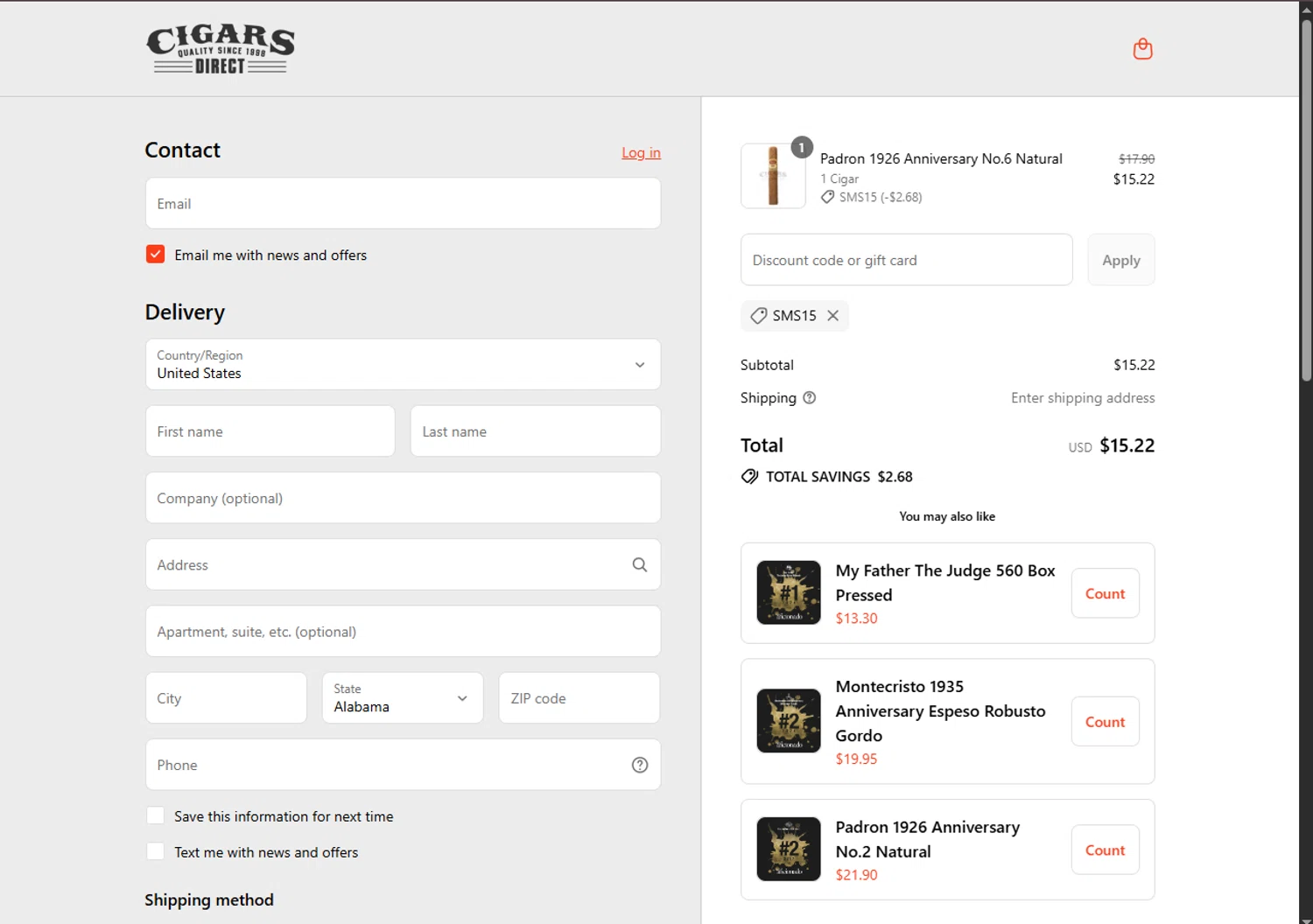The image size is (1313, 924).
Task: Uncheck Email me with news and offers
Action: (156, 255)
